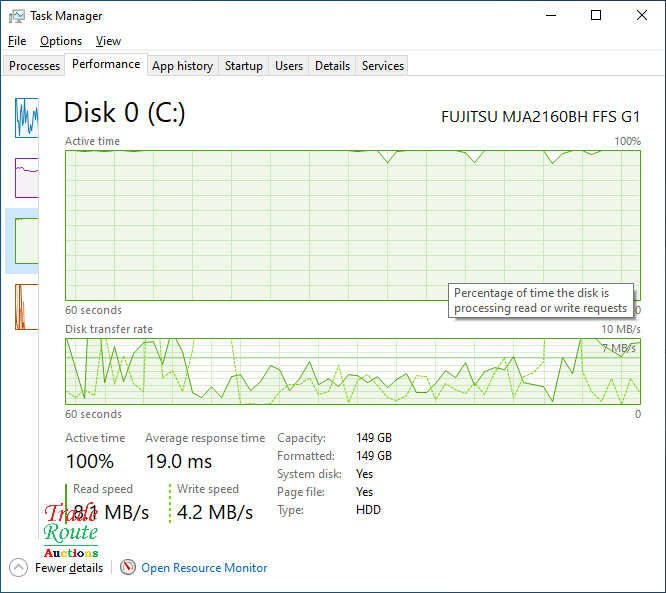Viewport: 666px width, 593px height.
Task: Select the blue CPU graph thumbnail
Action: tap(26, 117)
